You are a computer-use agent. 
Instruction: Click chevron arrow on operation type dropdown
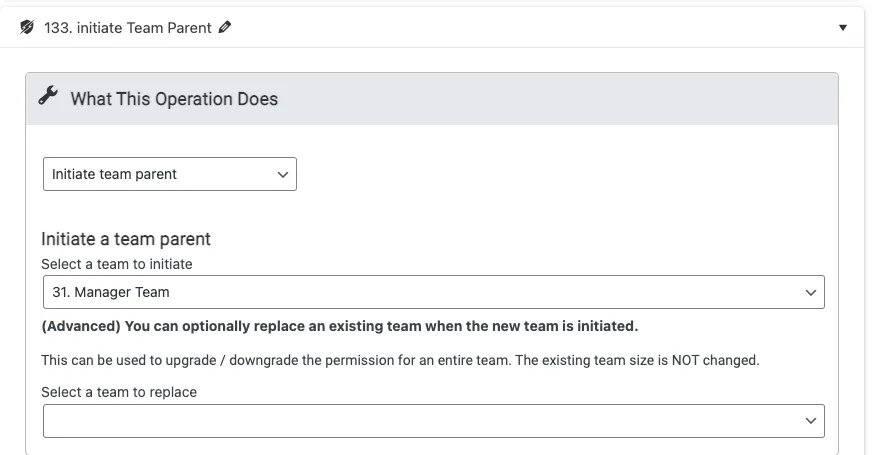pos(281,174)
